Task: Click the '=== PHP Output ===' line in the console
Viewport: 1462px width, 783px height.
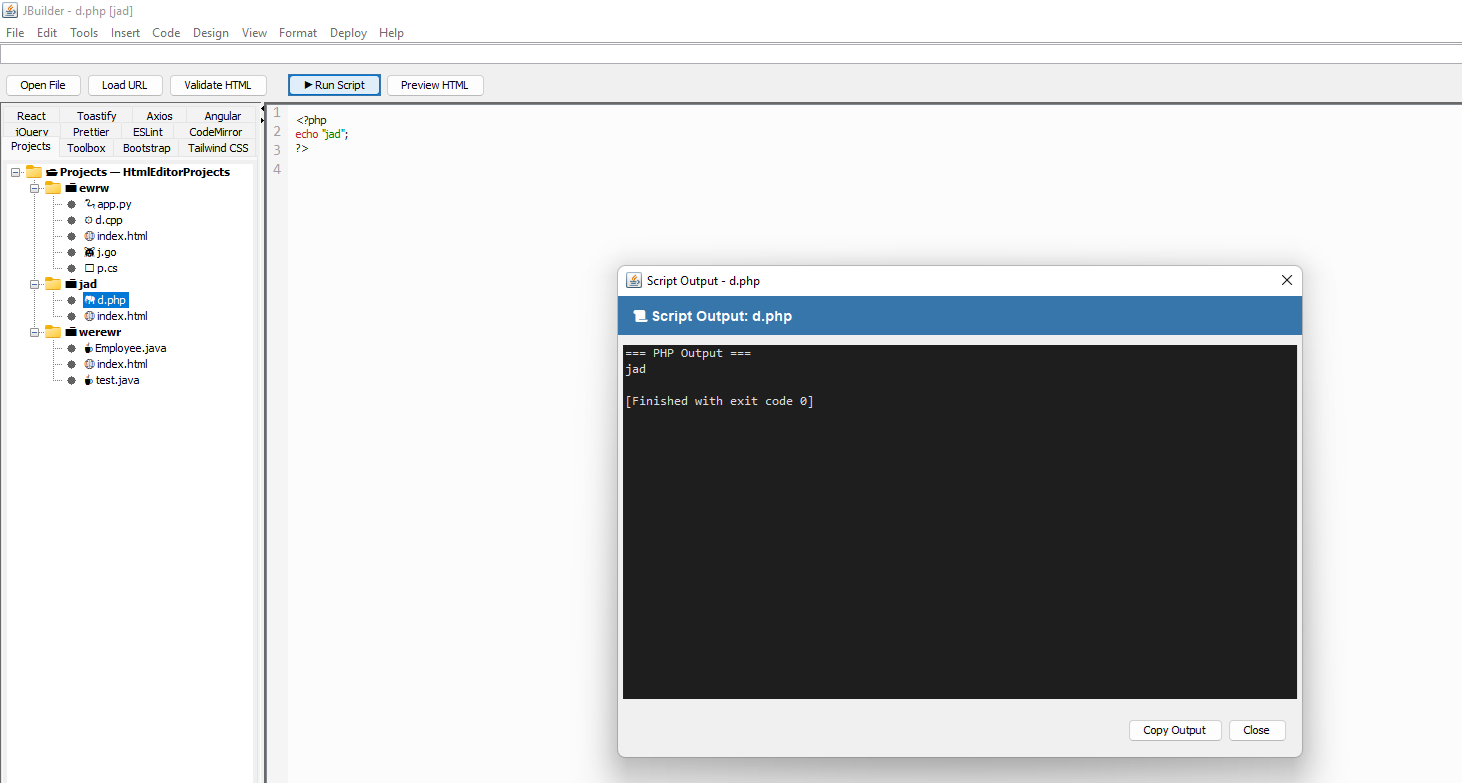Action: (x=688, y=353)
